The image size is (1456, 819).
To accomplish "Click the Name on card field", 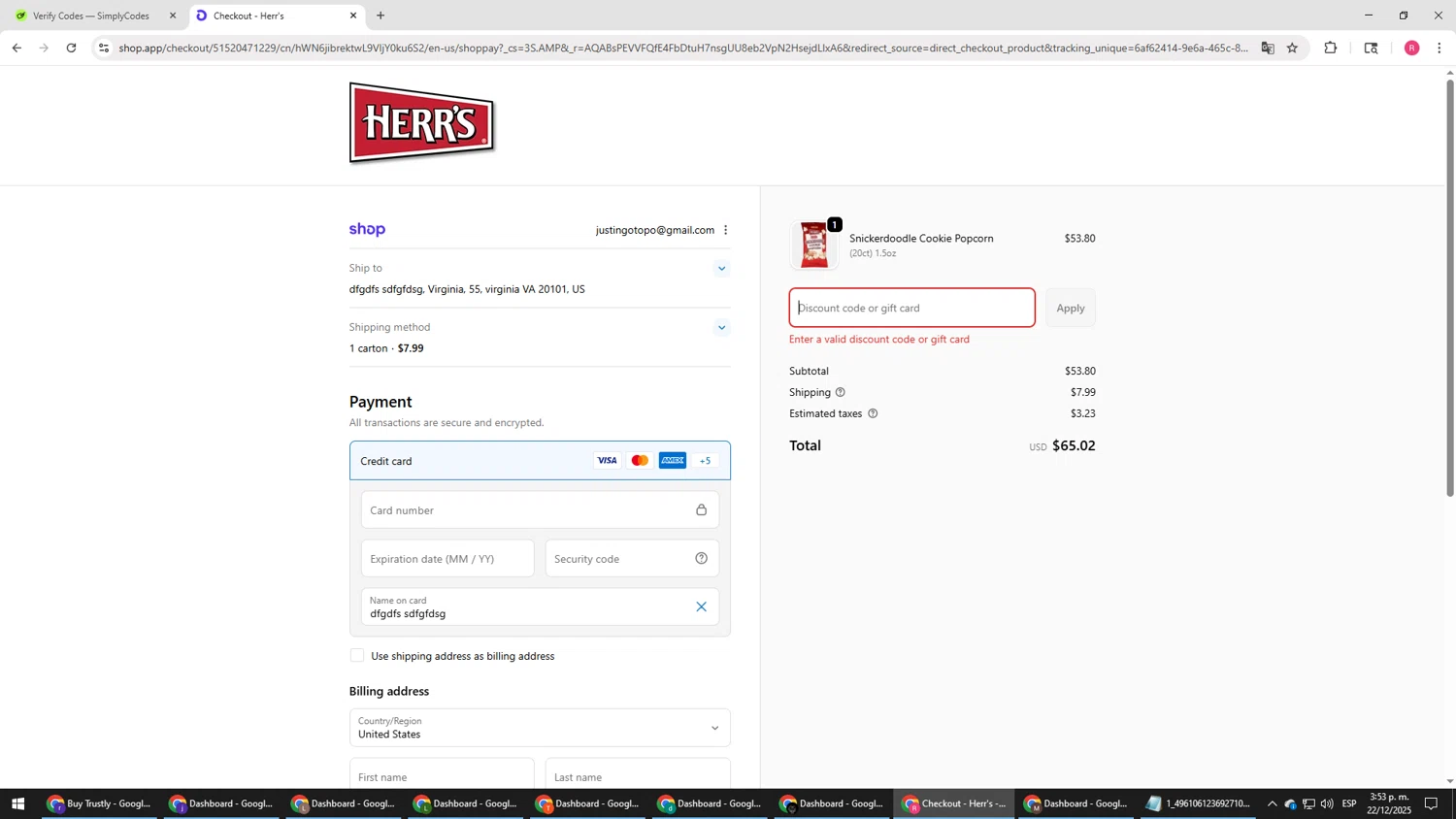I will pyautogui.click(x=540, y=607).
